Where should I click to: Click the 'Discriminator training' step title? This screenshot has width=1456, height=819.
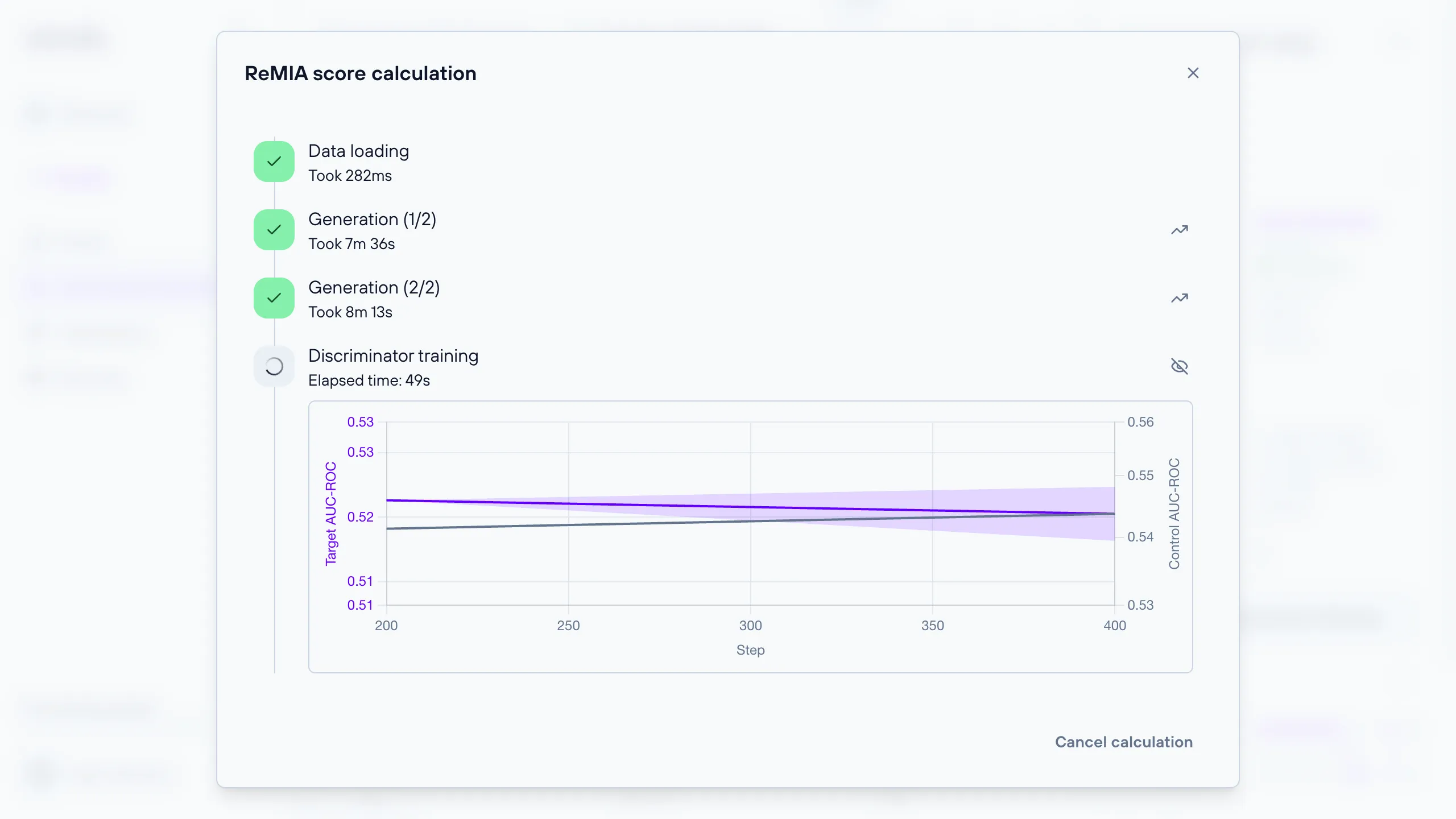(393, 356)
